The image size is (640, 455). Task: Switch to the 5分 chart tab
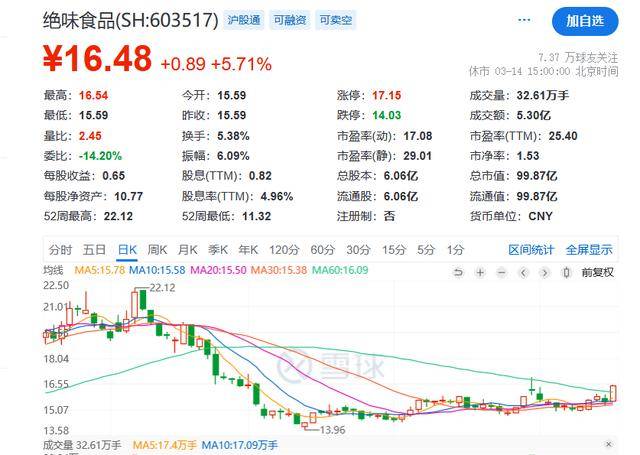[426, 249]
